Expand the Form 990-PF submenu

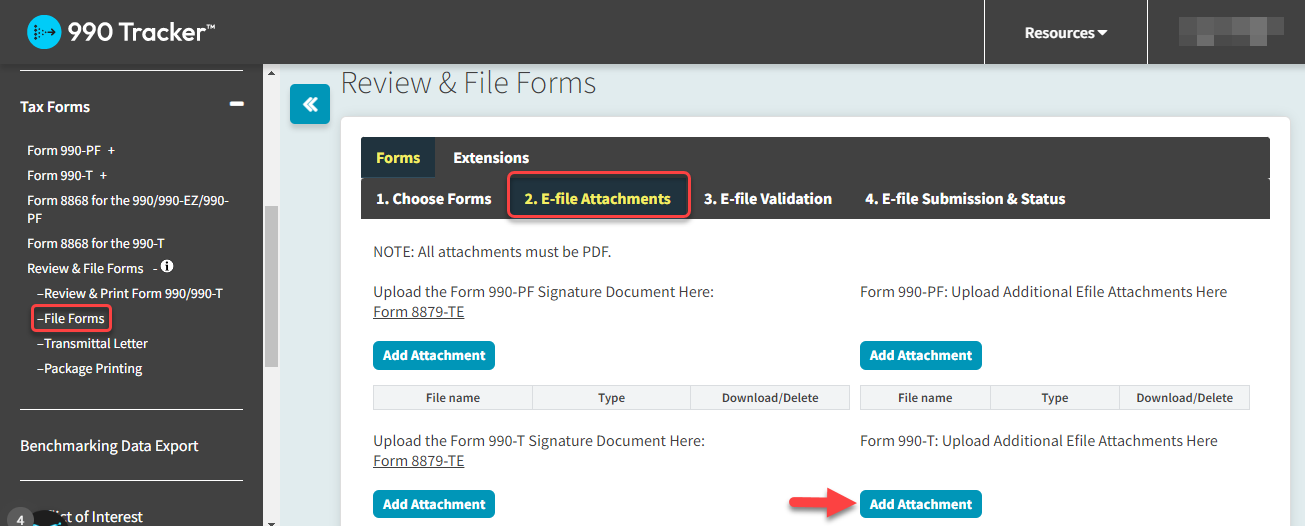(x=112, y=150)
